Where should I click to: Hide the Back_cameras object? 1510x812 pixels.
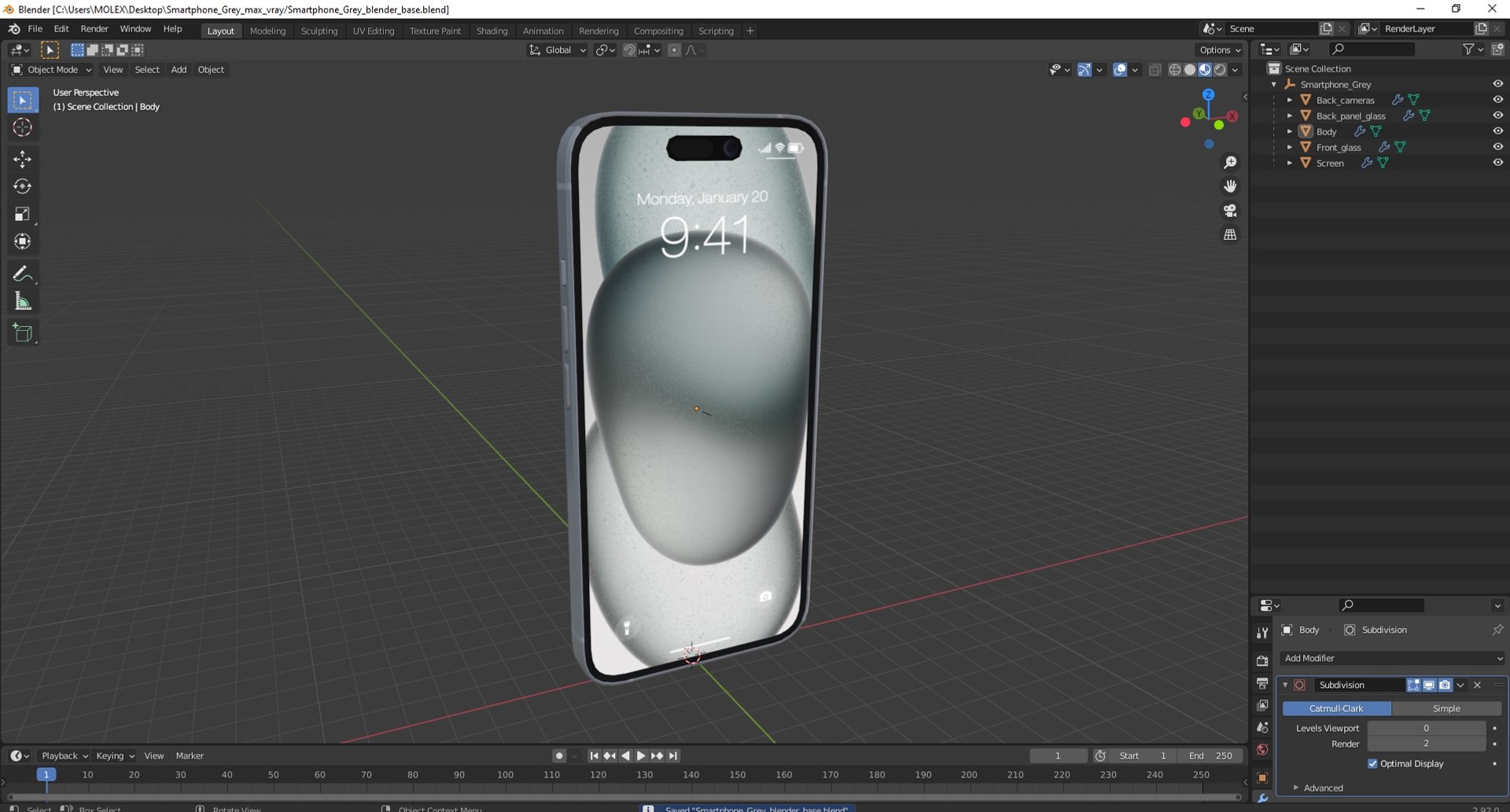1497,100
